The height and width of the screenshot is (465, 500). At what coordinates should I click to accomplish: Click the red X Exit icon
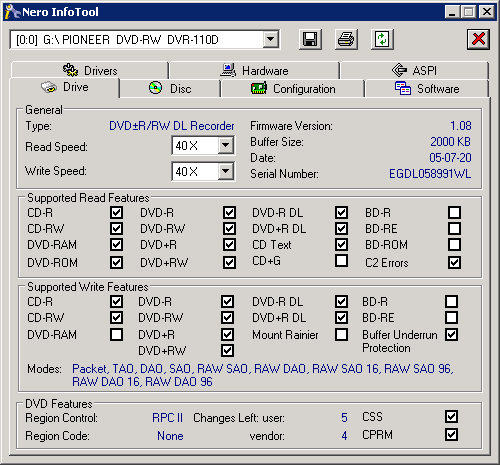point(478,39)
